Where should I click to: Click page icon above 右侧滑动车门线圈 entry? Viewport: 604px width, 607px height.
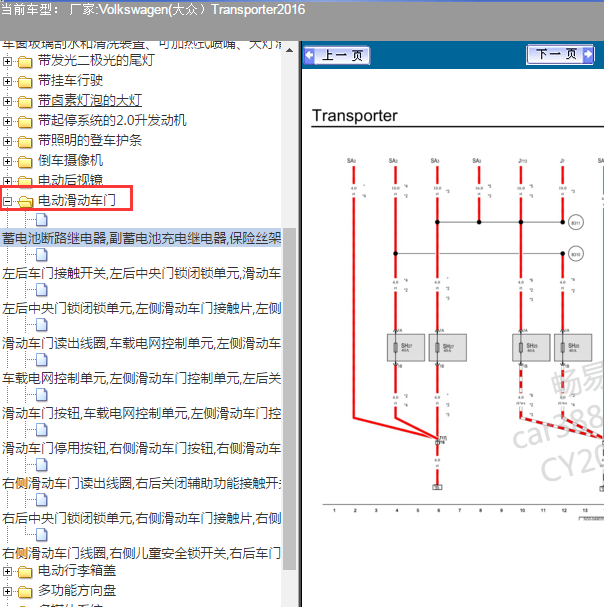(x=41, y=535)
